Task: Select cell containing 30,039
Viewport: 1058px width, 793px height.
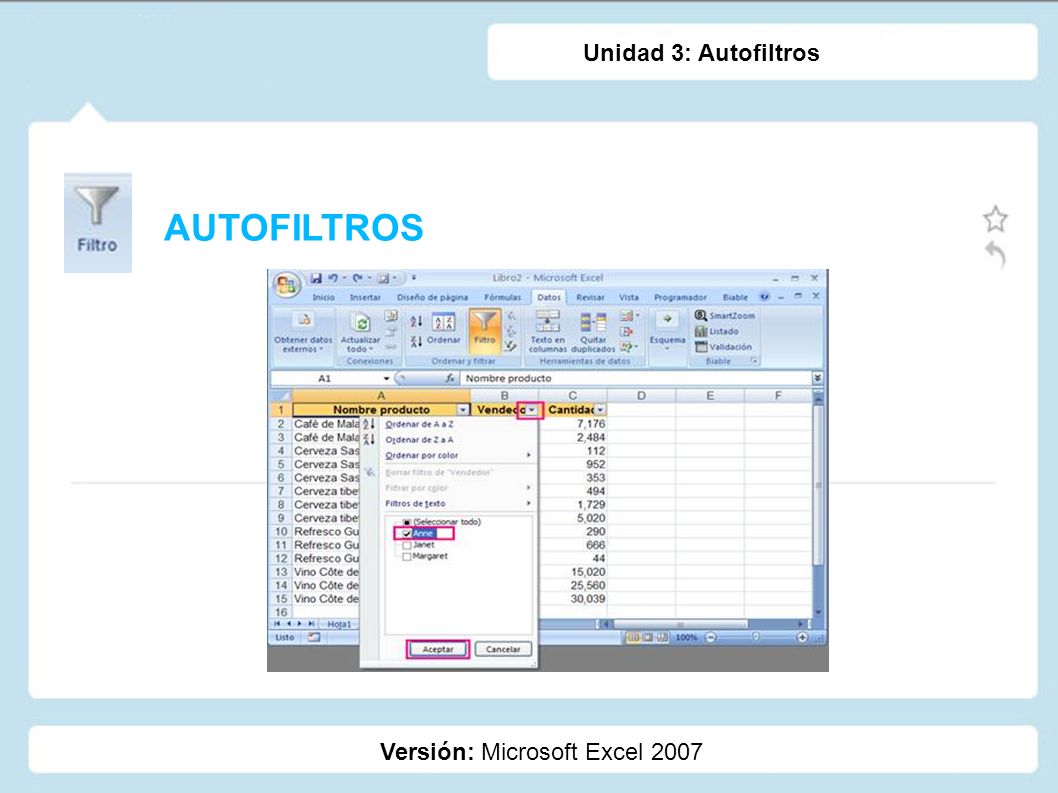Action: [x=573, y=599]
